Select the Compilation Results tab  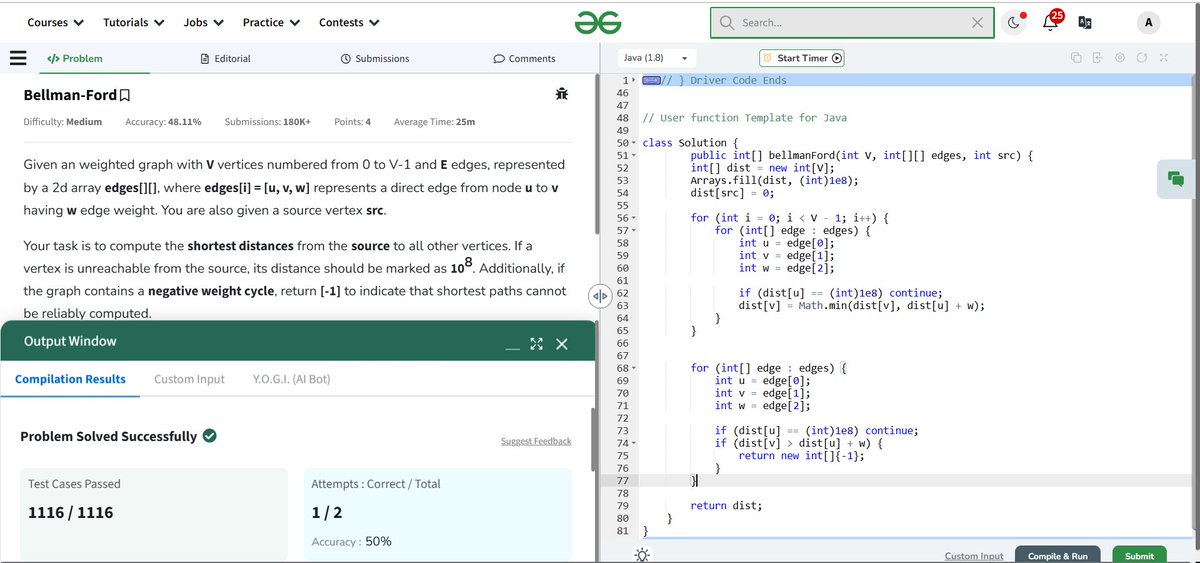70,379
